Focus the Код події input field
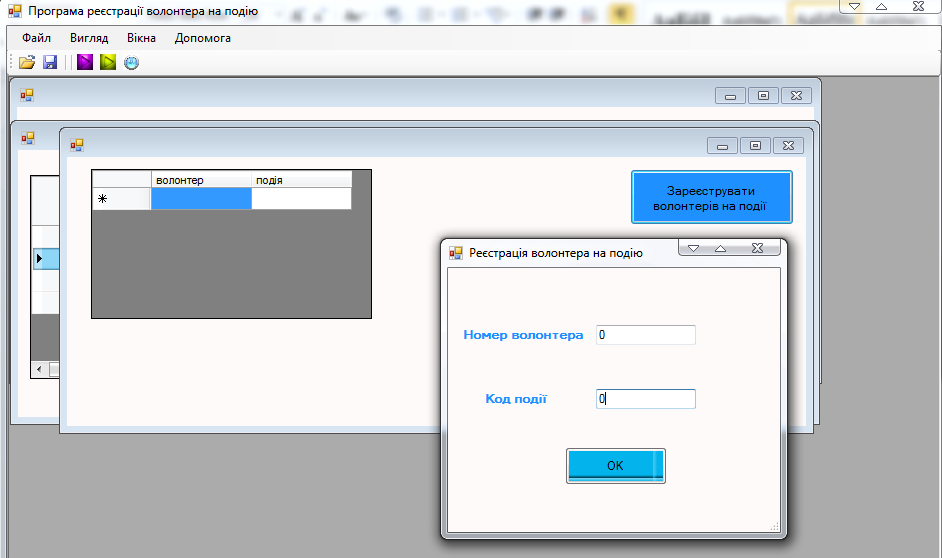The height and width of the screenshot is (558, 942). [646, 399]
